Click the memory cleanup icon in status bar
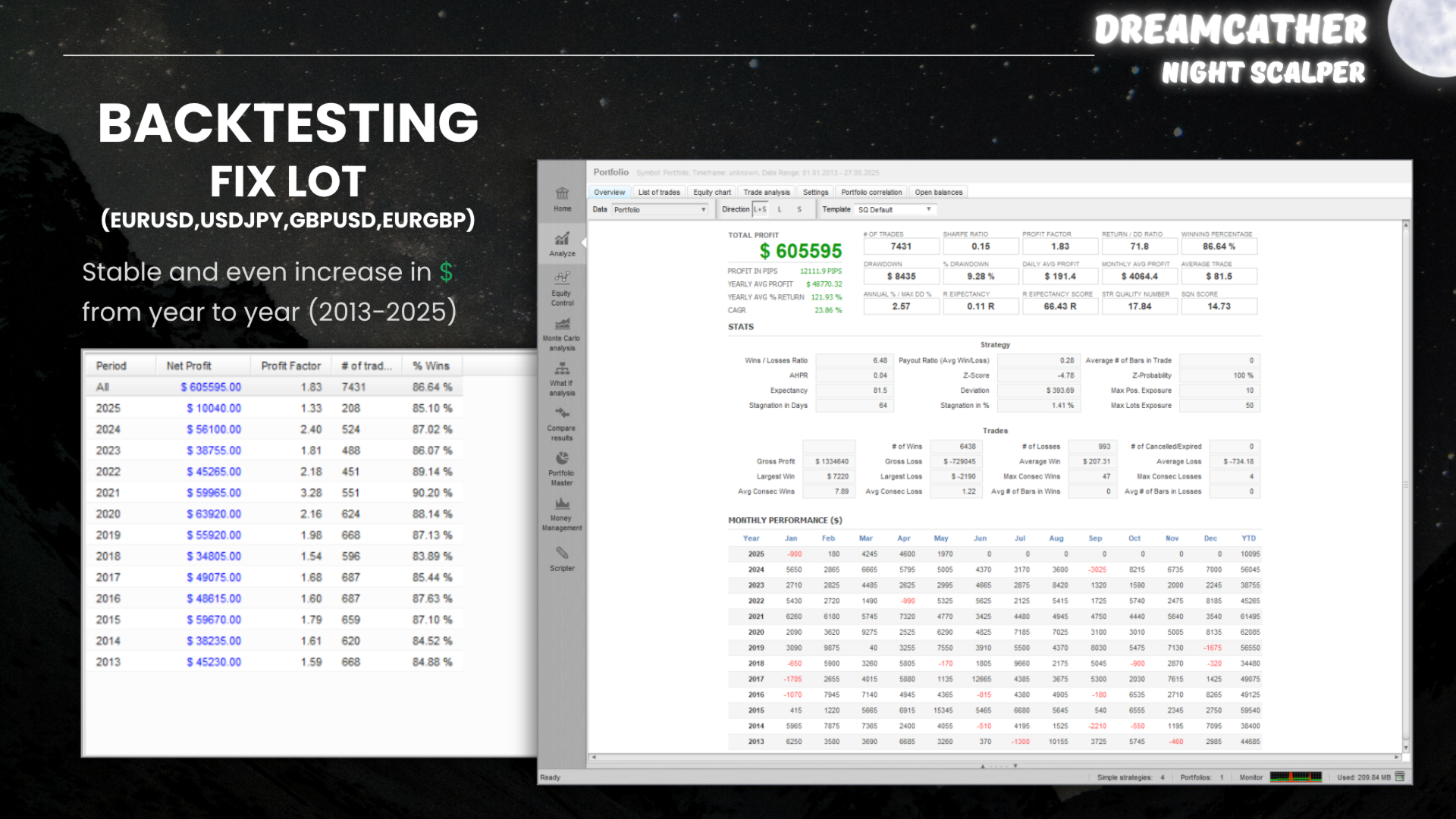Viewport: 1456px width, 819px height. [1400, 777]
